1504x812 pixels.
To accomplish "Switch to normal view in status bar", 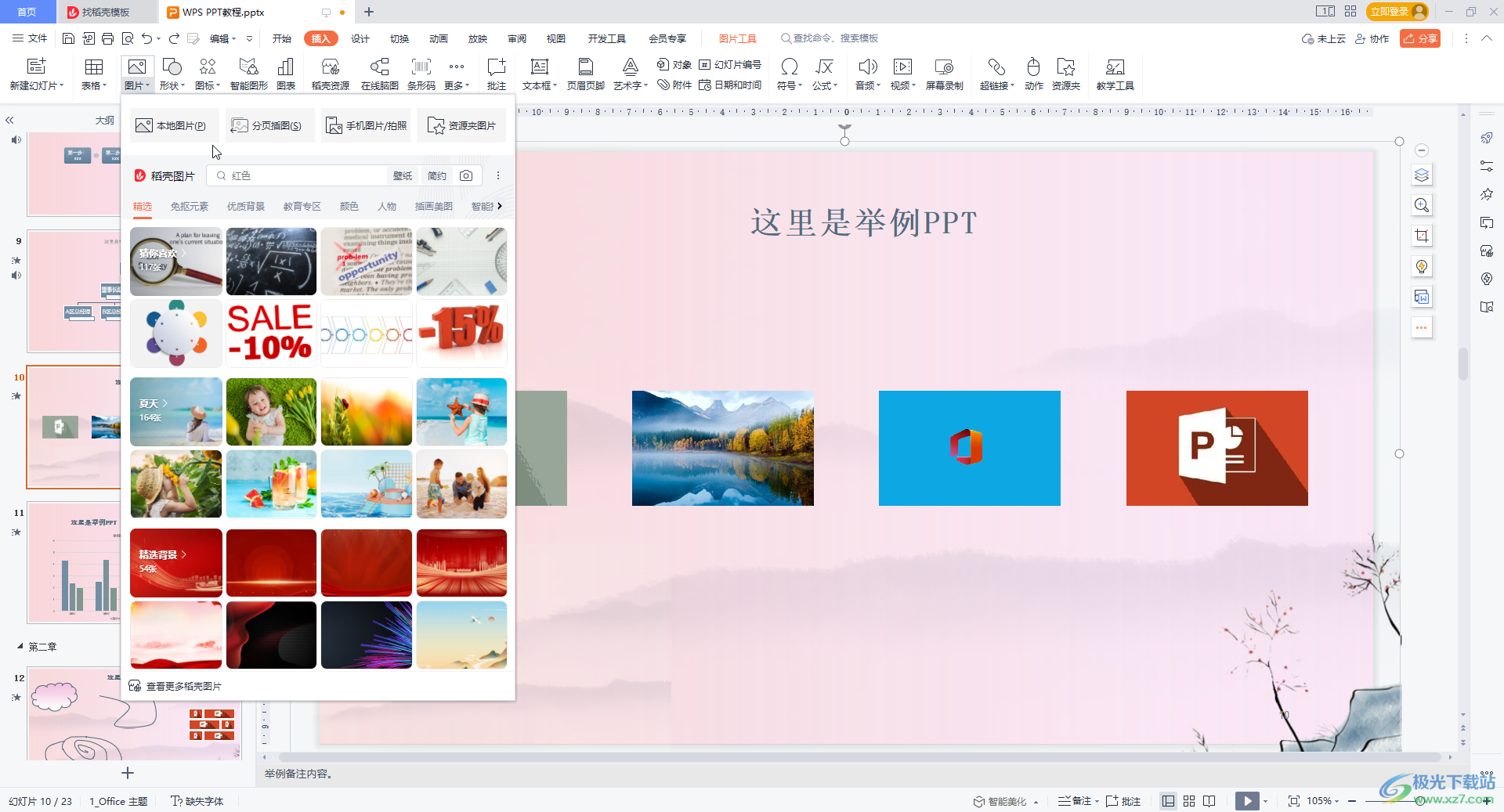I will click(1168, 801).
